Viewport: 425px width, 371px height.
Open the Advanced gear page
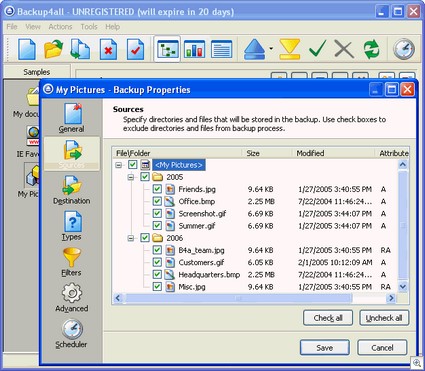tap(72, 297)
